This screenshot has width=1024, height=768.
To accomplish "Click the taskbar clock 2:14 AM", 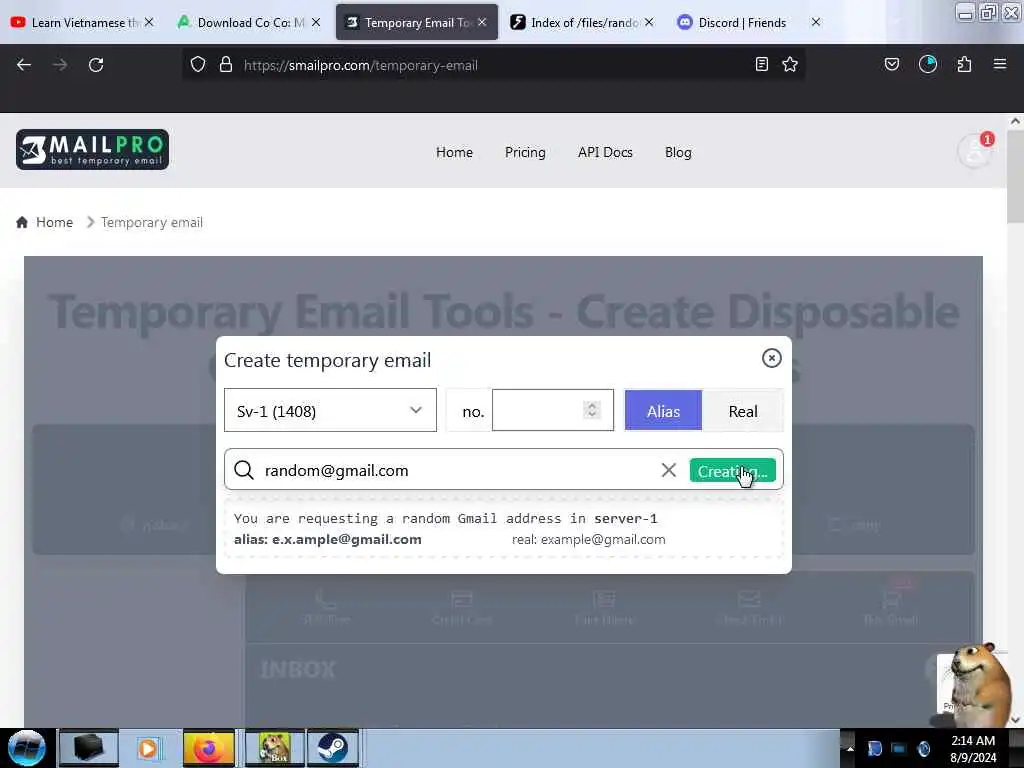I will coord(972,741).
